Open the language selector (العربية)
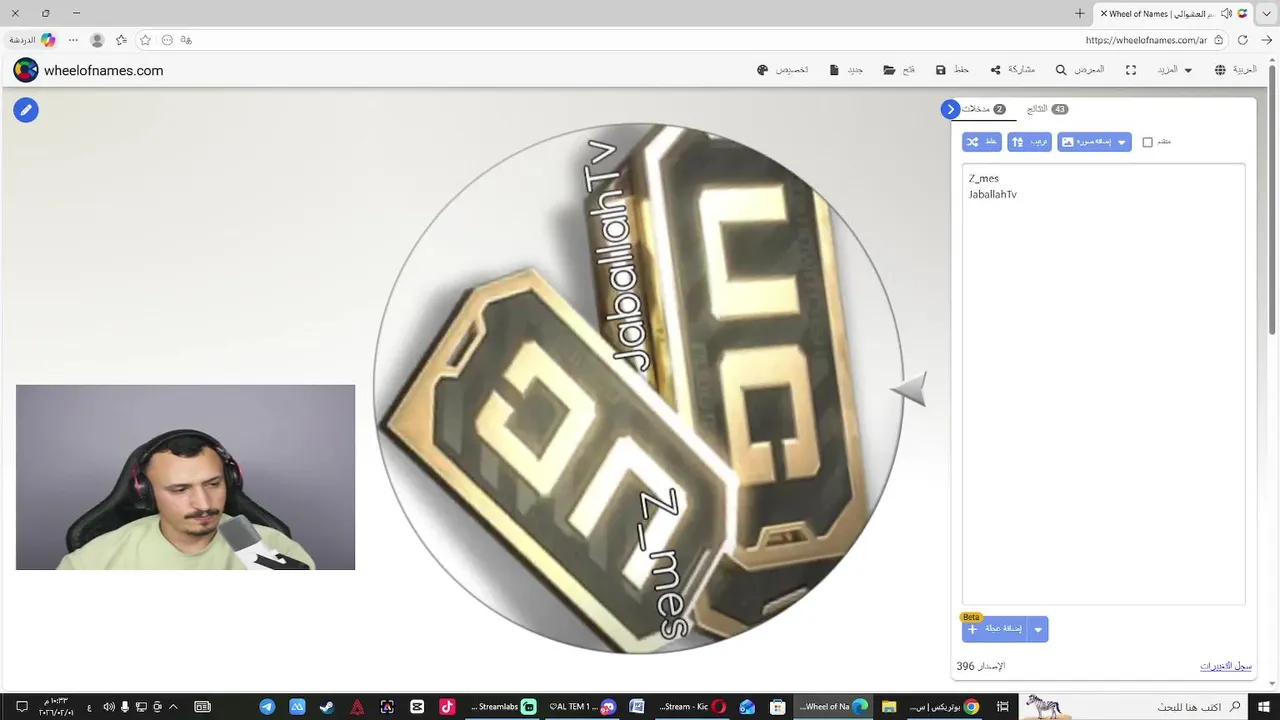 point(1235,70)
